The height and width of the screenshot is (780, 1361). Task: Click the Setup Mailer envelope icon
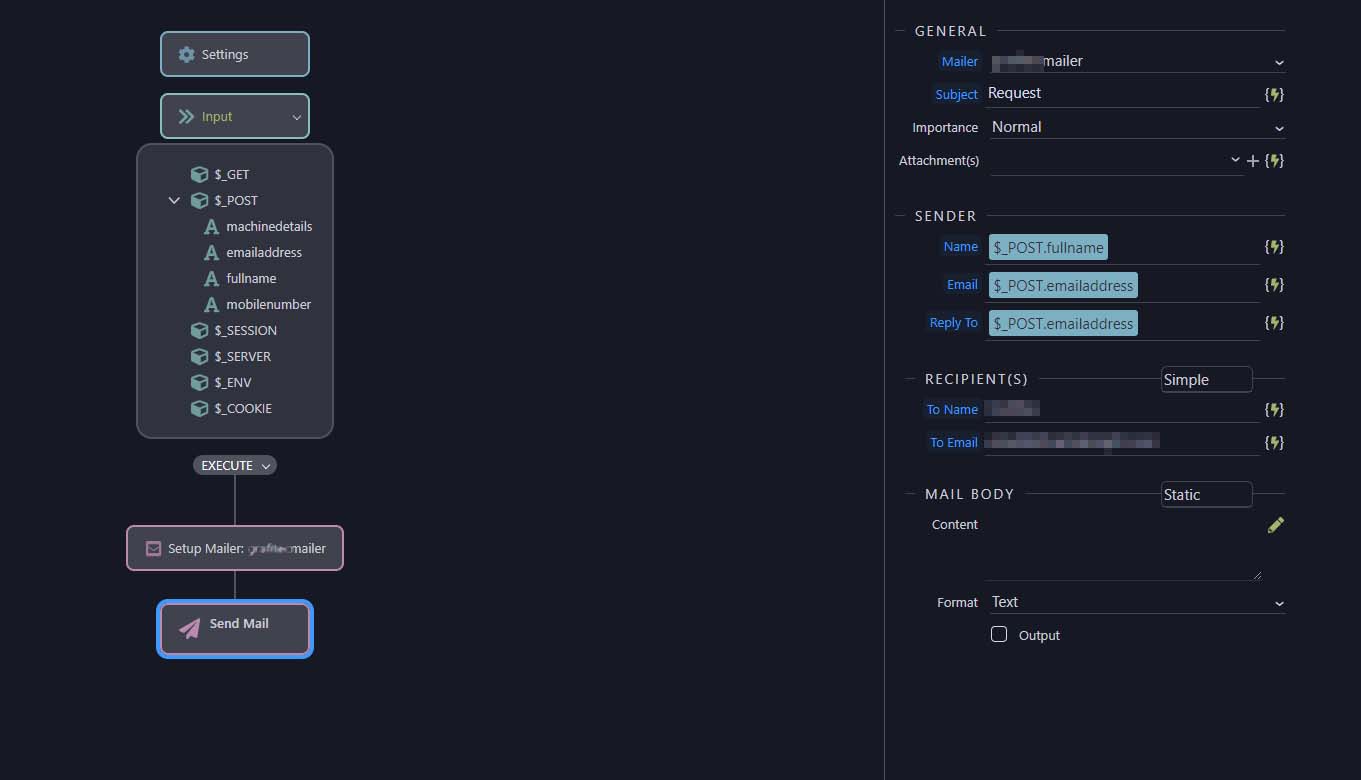click(153, 548)
